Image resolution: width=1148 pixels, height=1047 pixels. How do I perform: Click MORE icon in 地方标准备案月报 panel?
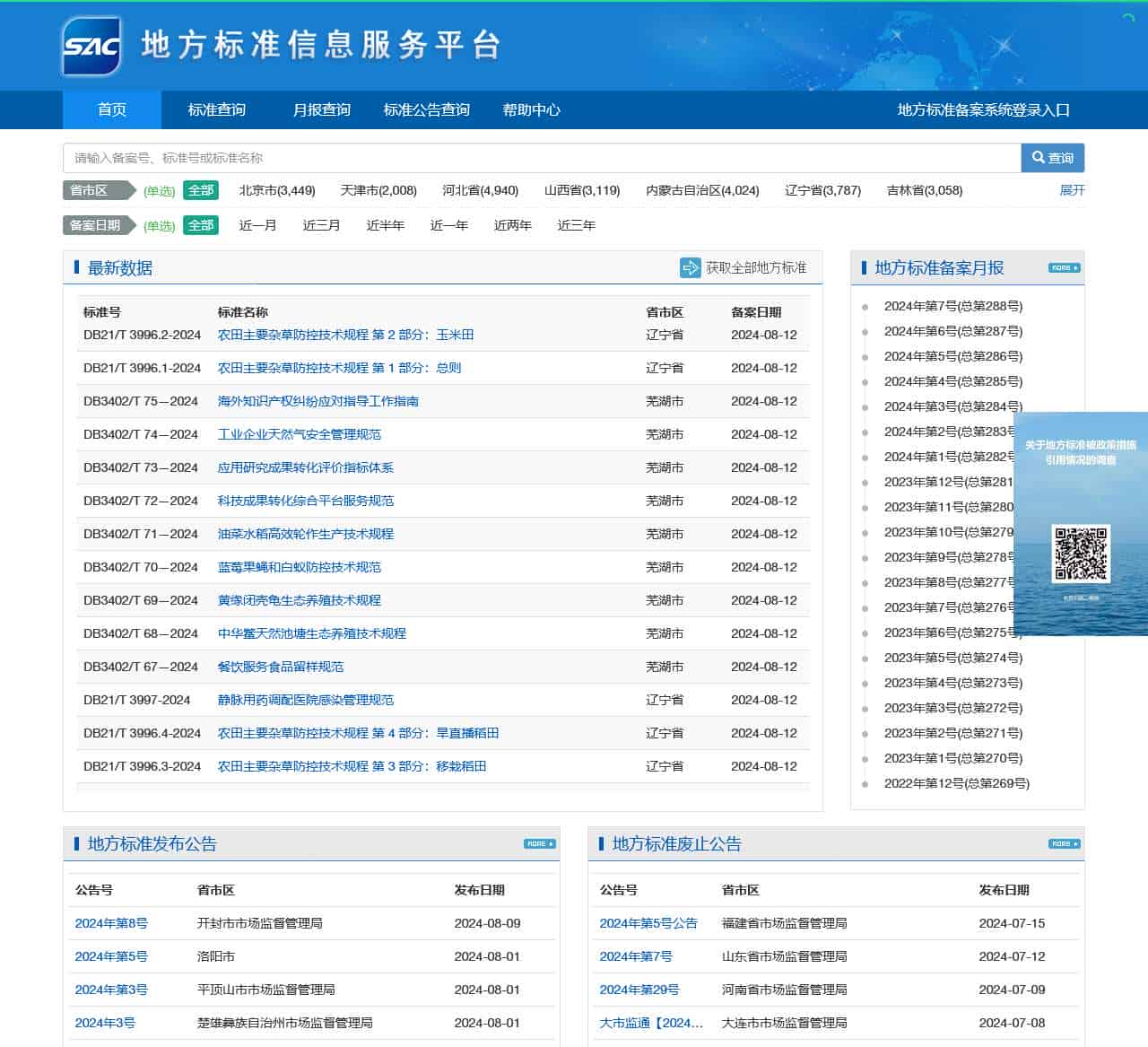(1064, 268)
